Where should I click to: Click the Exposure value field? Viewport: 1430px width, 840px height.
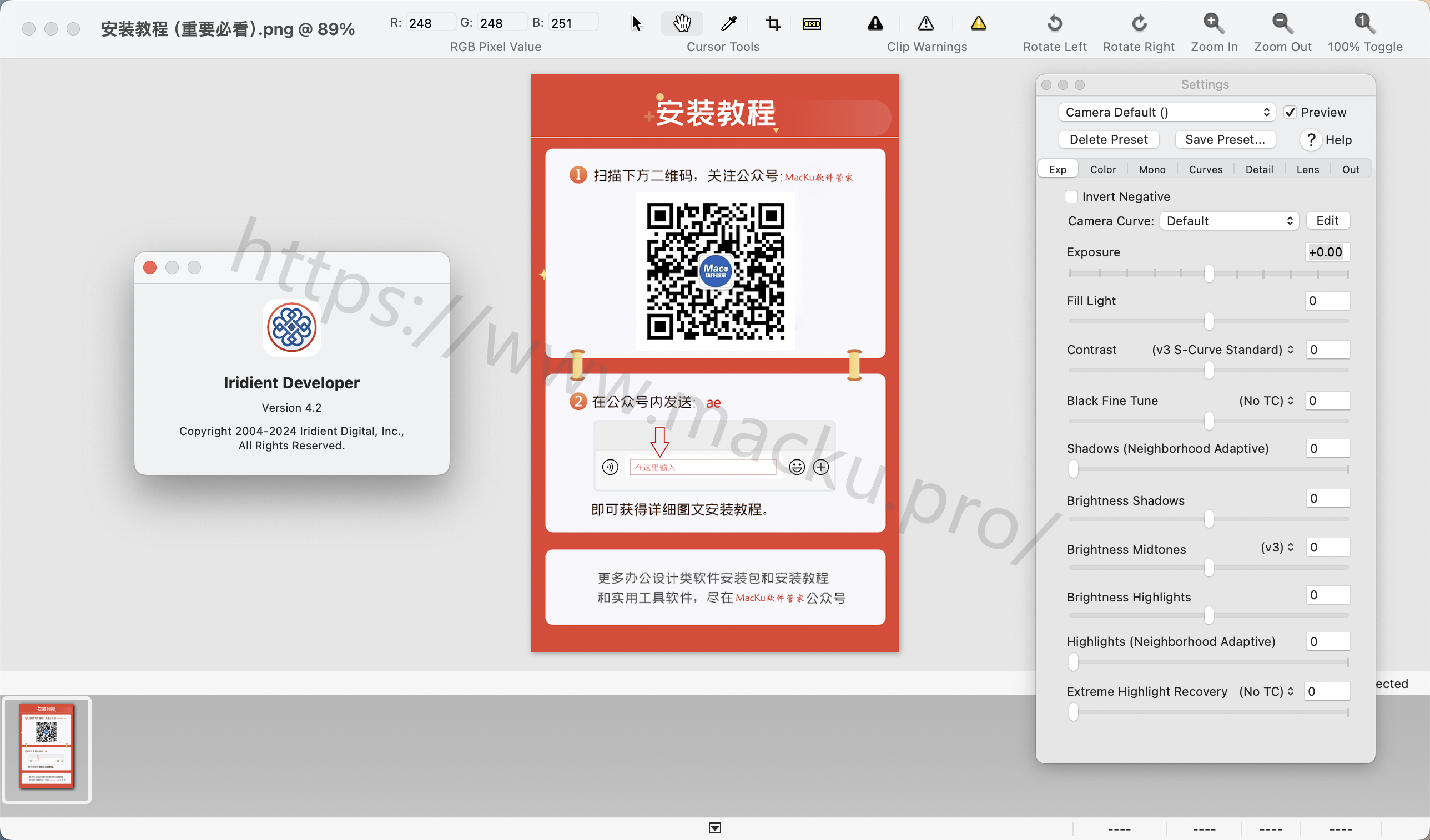click(1327, 252)
